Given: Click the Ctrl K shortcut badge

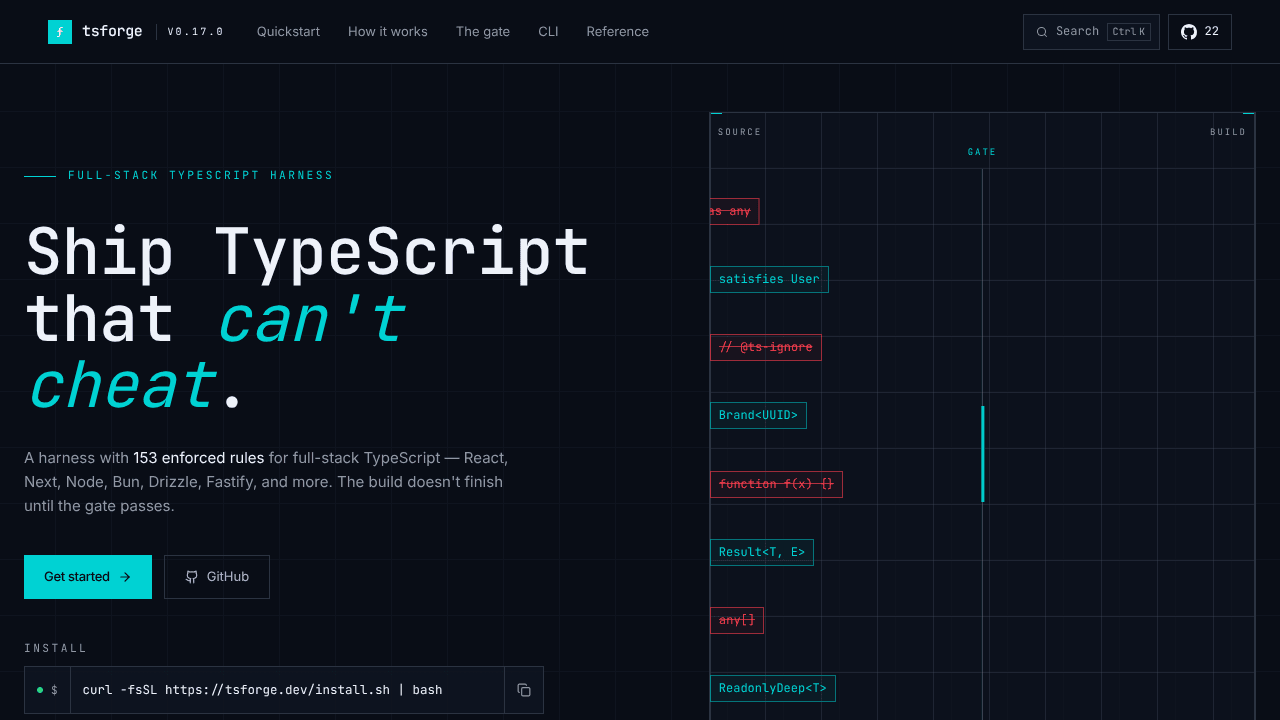Looking at the screenshot, I should tap(1129, 32).
